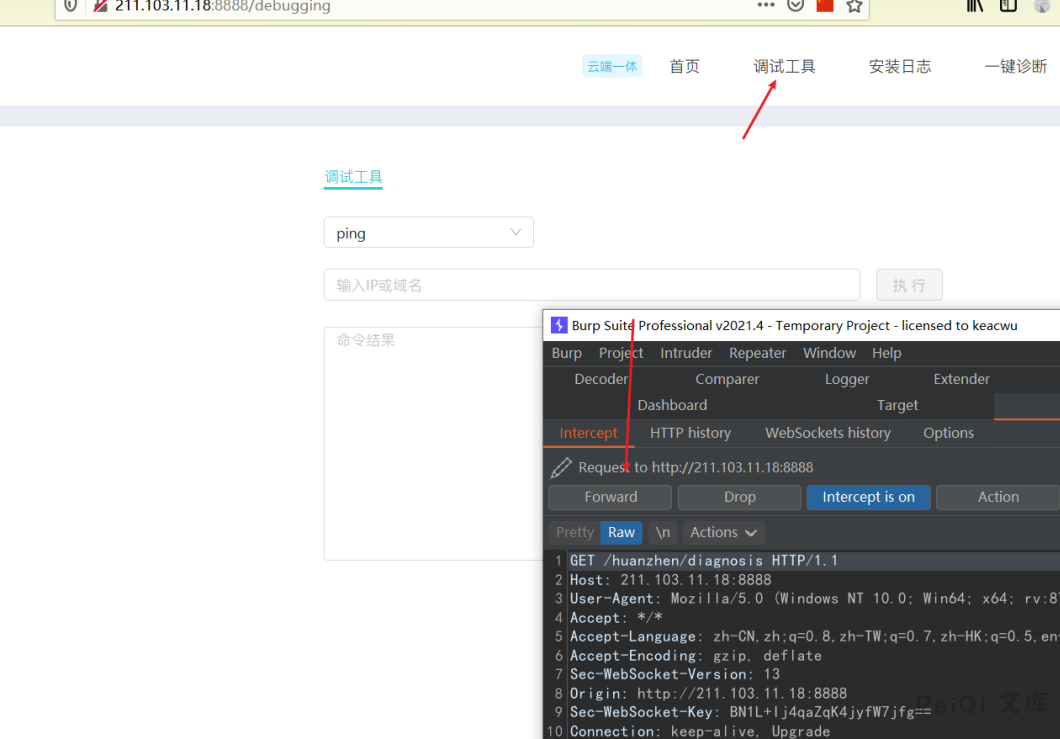This screenshot has height=739, width=1060.
Task: Open the Action menu button in Intercept
Action: 997,497
